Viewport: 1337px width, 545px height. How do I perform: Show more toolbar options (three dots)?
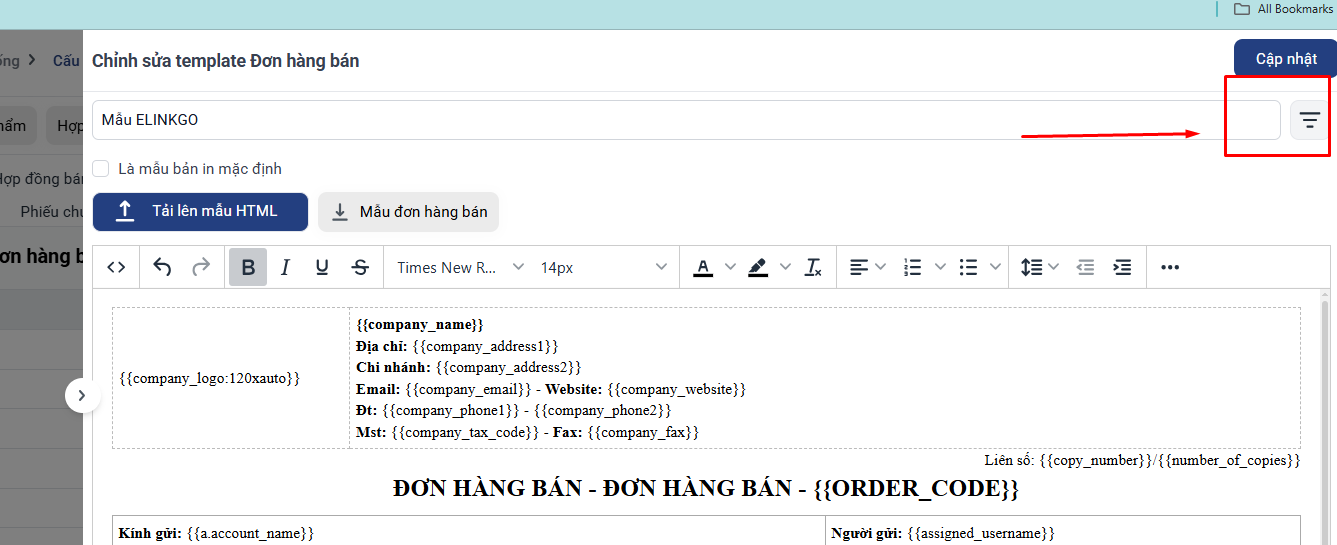1170,267
